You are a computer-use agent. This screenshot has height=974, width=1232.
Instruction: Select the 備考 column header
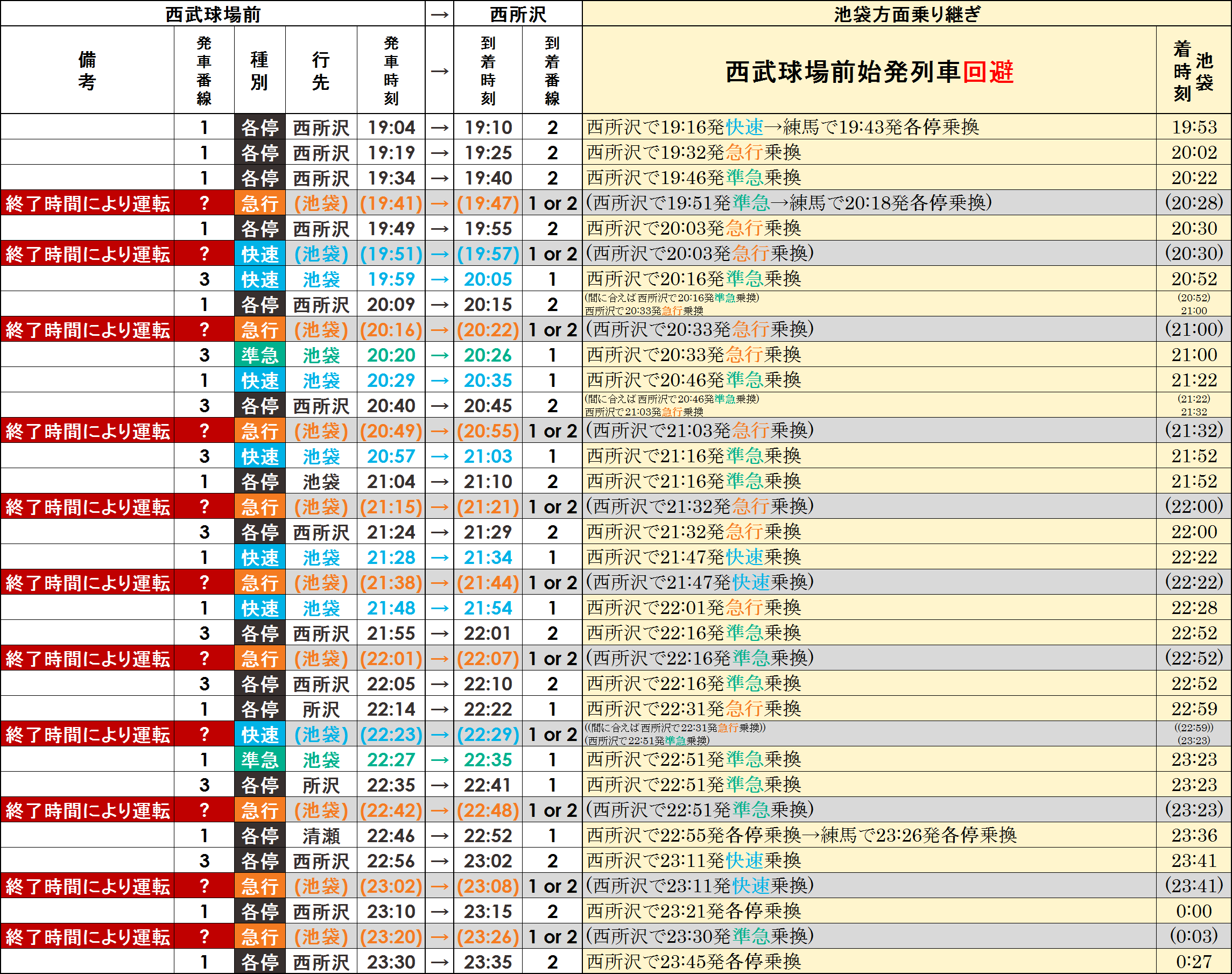[87, 70]
